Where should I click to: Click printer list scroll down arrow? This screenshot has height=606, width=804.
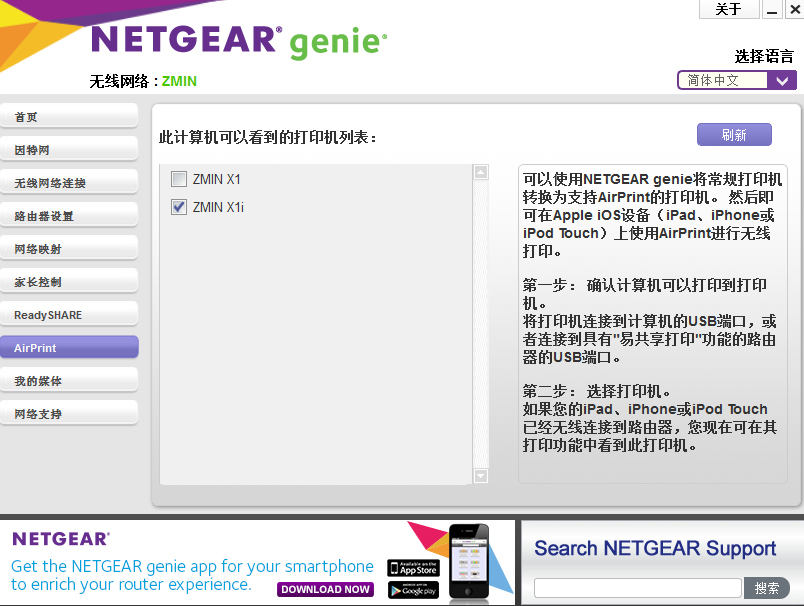pos(480,476)
